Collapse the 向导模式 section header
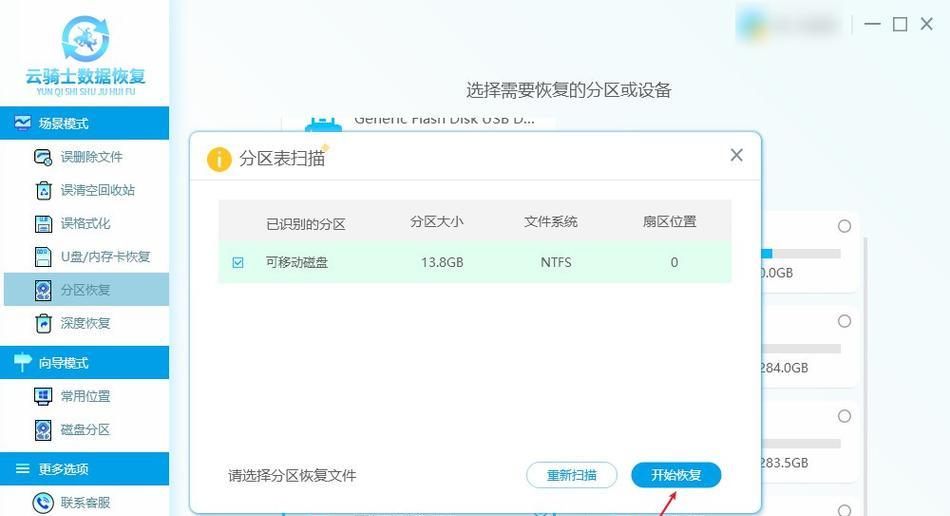The width and height of the screenshot is (950, 516). click(x=84, y=362)
